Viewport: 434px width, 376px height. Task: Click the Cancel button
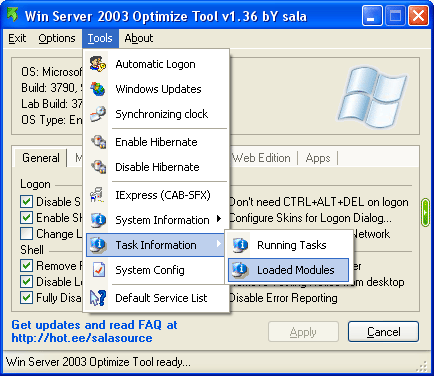click(x=383, y=332)
